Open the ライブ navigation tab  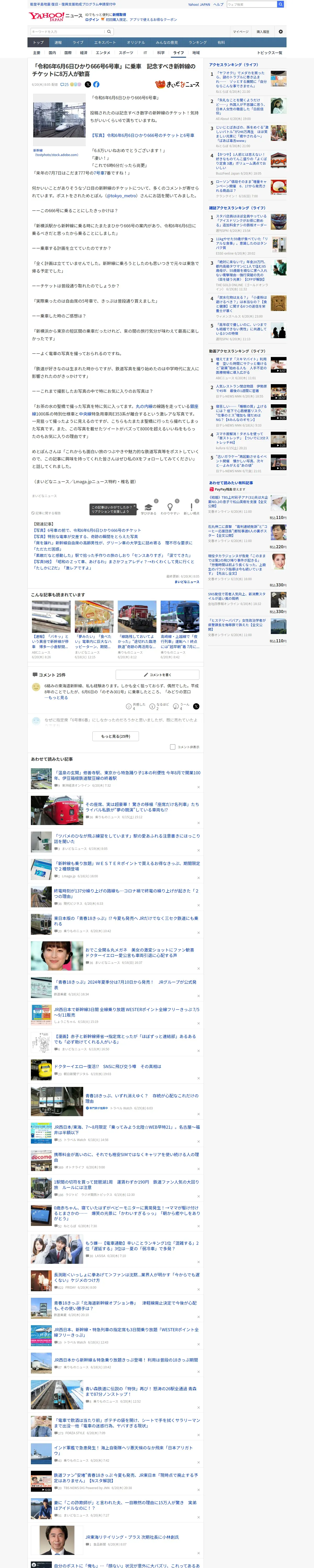pos(78,43)
